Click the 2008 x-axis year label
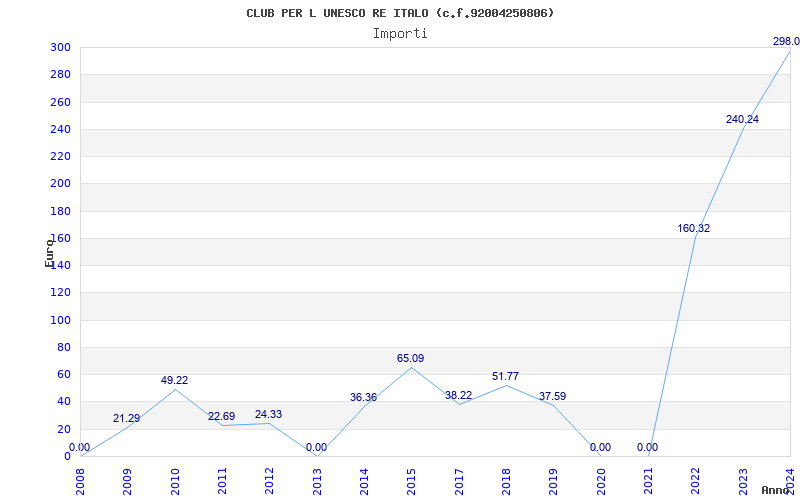800x500 pixels. 80,480
